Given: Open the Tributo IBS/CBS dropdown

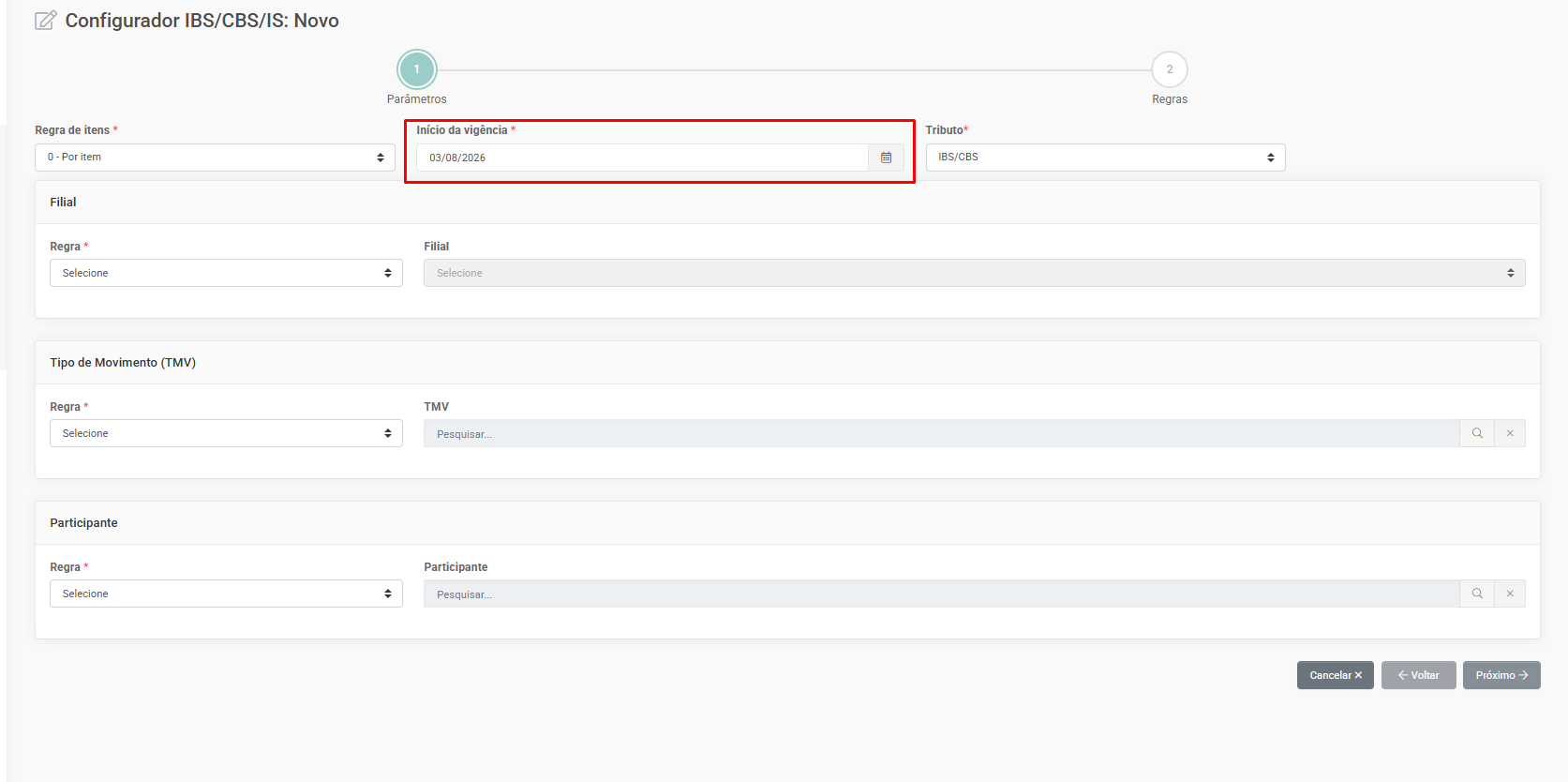Looking at the screenshot, I should [x=1105, y=158].
